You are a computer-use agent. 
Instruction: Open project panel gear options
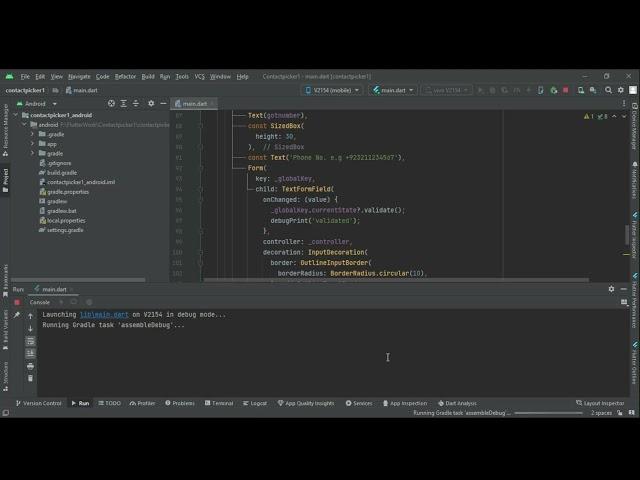(x=151, y=104)
